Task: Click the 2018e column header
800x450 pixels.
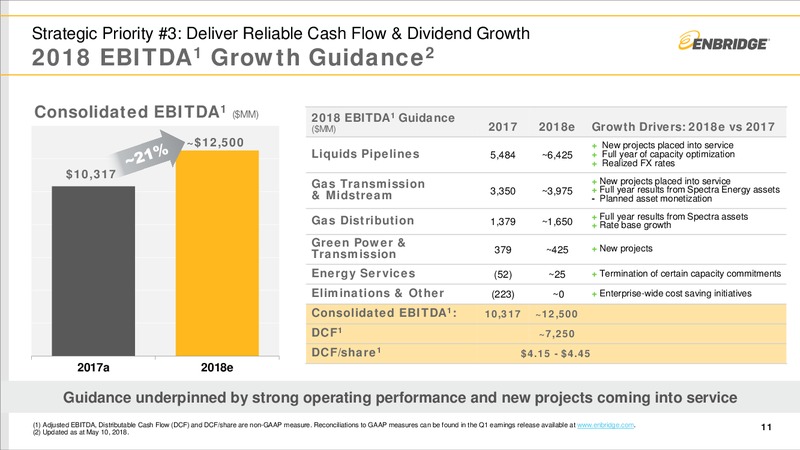Action: click(x=557, y=127)
